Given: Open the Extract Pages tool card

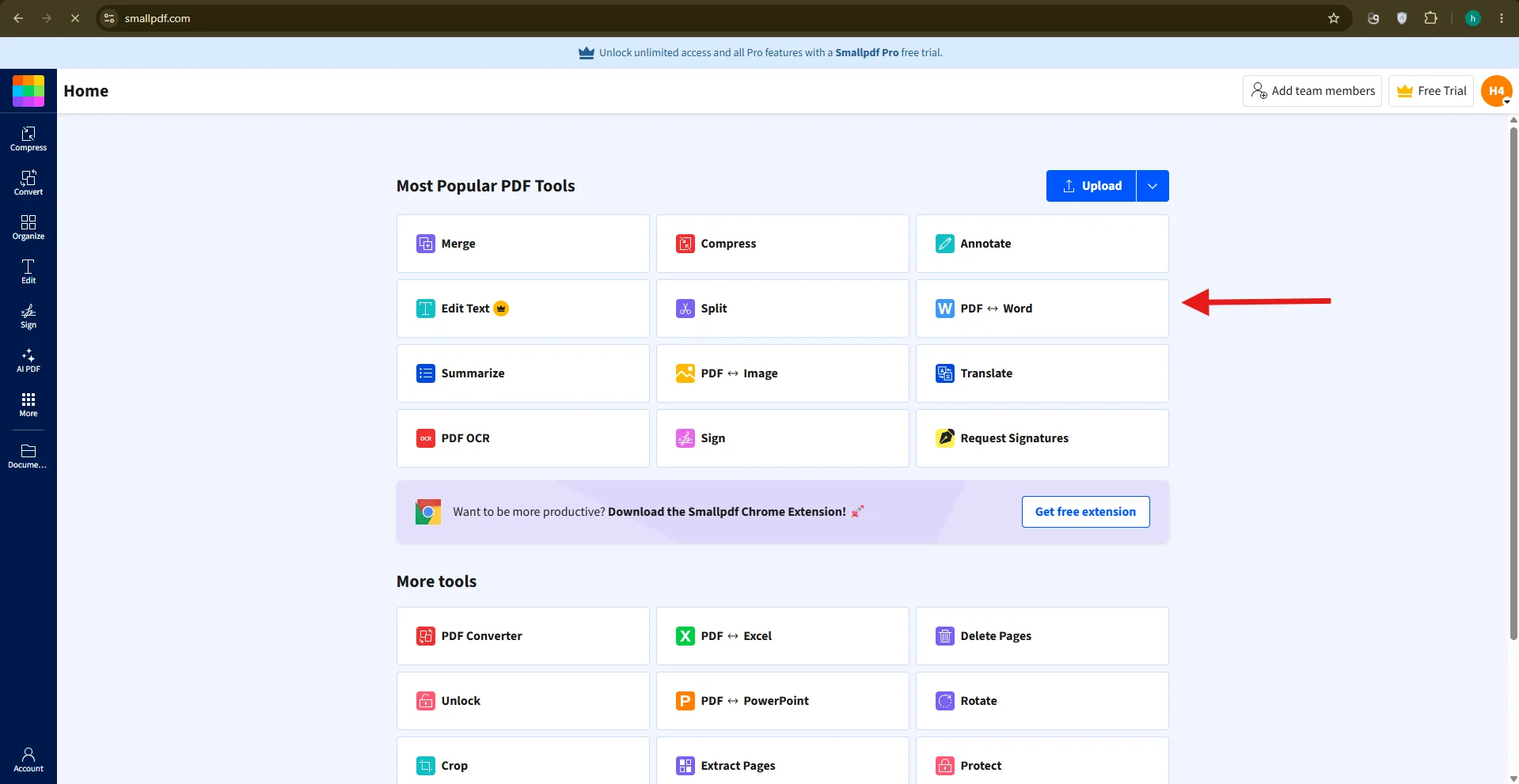Looking at the screenshot, I should tap(783, 761).
